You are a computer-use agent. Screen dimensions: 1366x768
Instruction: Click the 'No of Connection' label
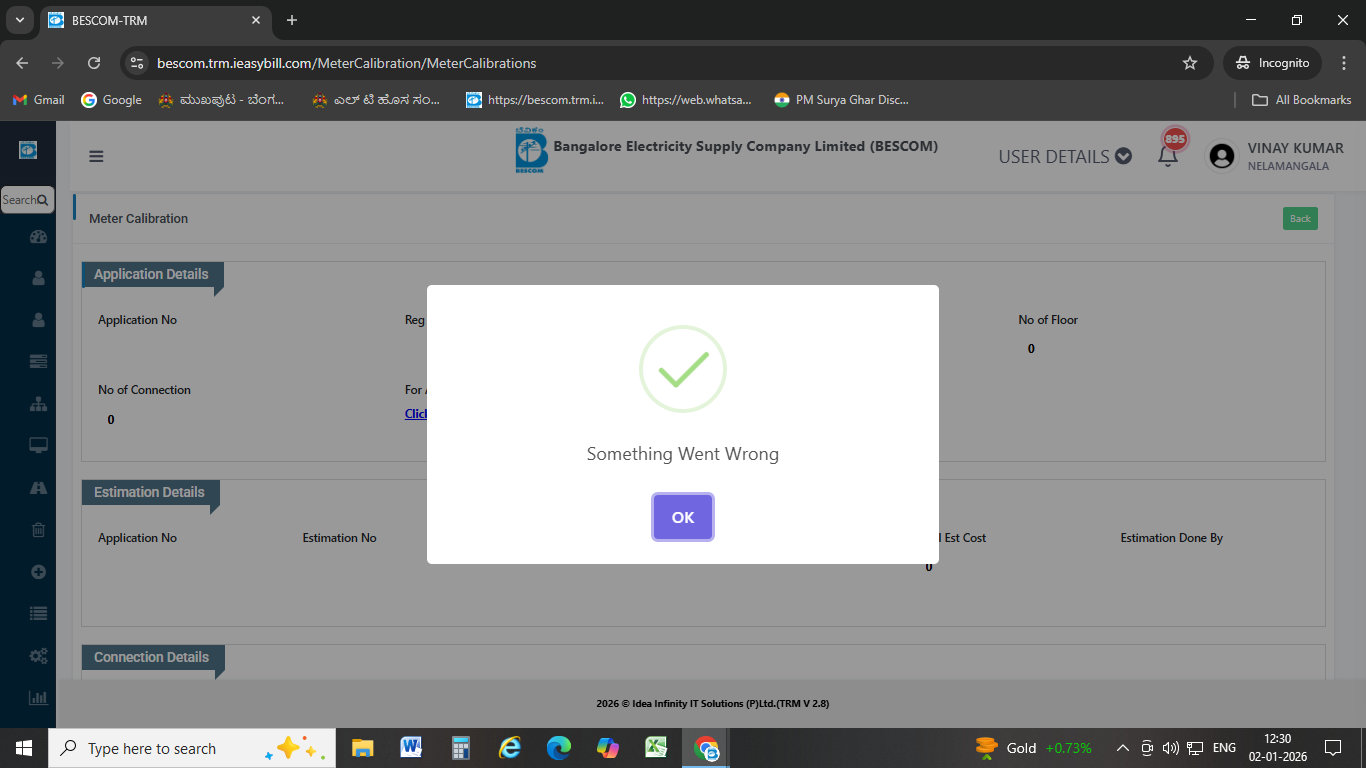point(144,390)
